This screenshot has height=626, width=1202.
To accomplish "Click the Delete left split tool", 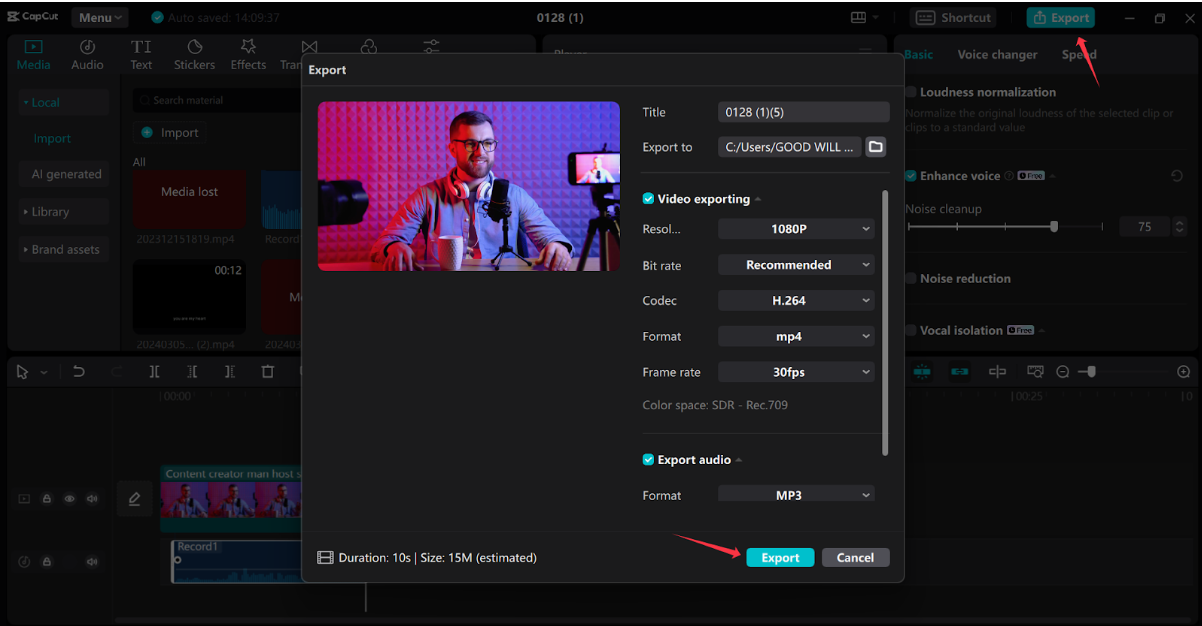I will [x=192, y=372].
